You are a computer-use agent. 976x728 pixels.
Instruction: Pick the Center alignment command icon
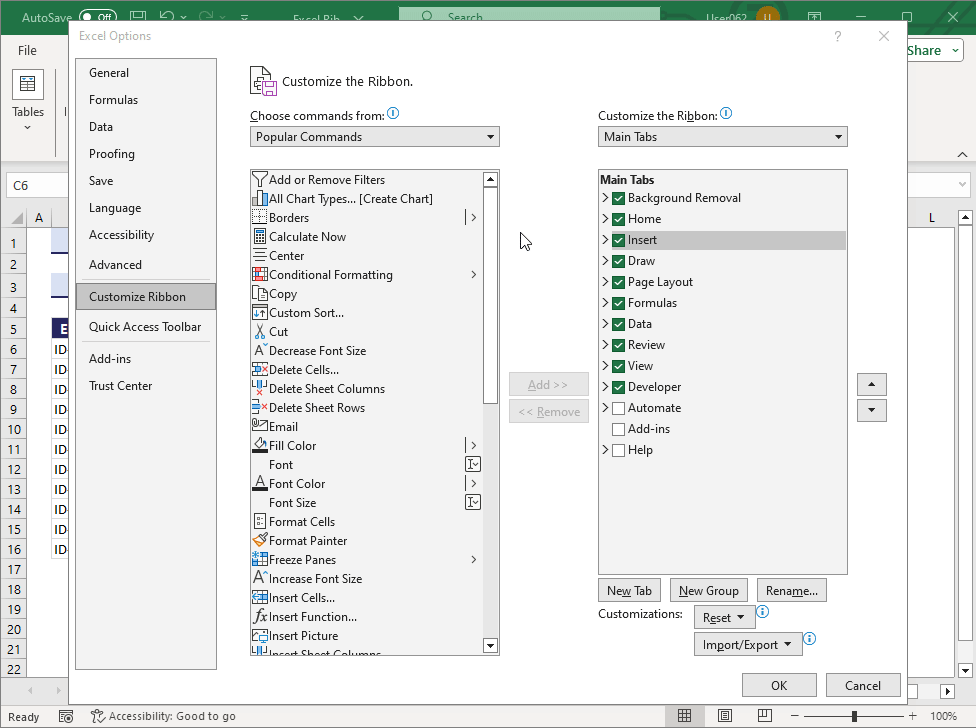(260, 255)
